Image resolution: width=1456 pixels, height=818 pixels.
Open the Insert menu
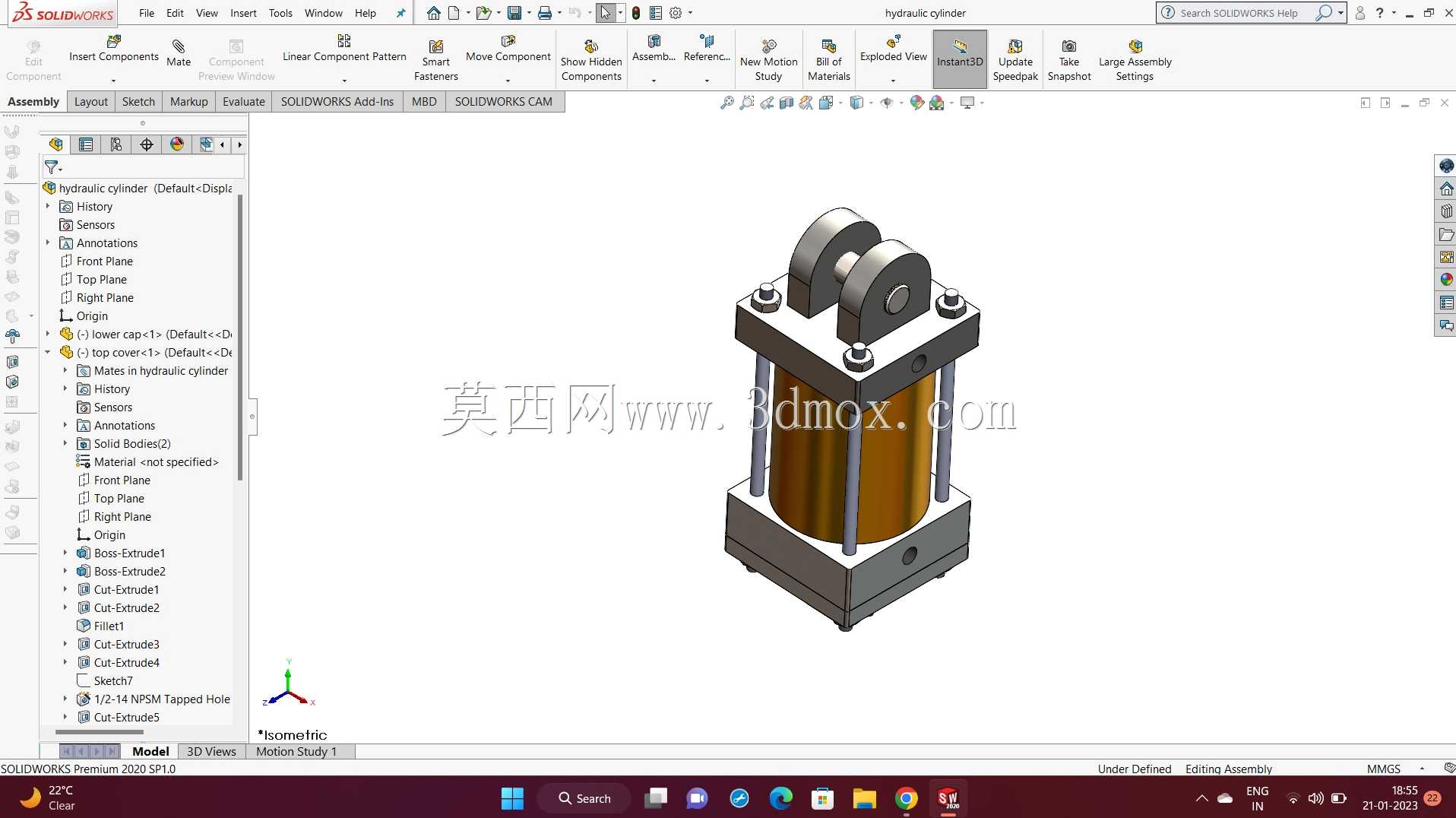[243, 13]
